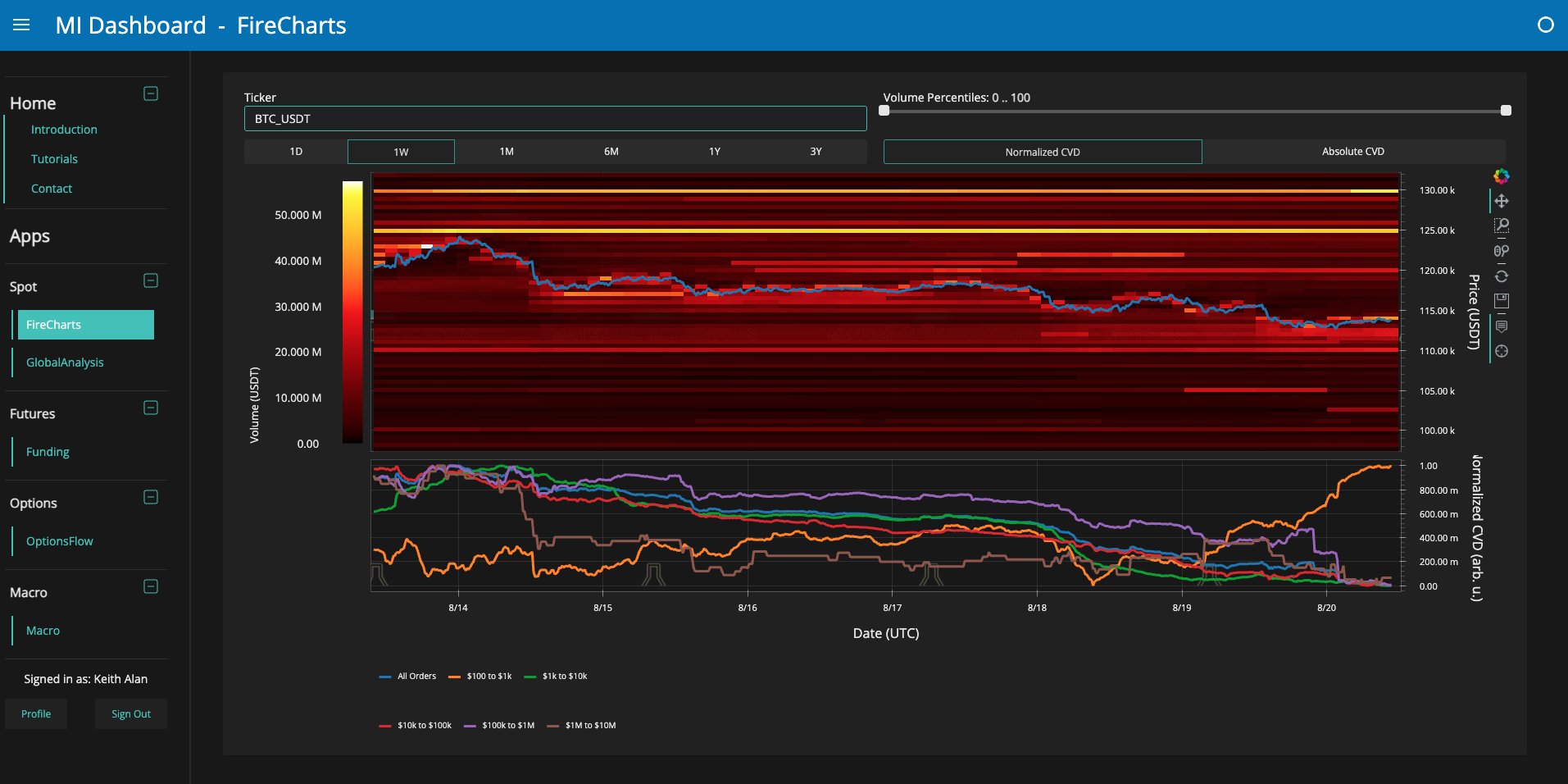Toggle the Crosshair tool
This screenshot has height=784, width=1568.
[1501, 351]
